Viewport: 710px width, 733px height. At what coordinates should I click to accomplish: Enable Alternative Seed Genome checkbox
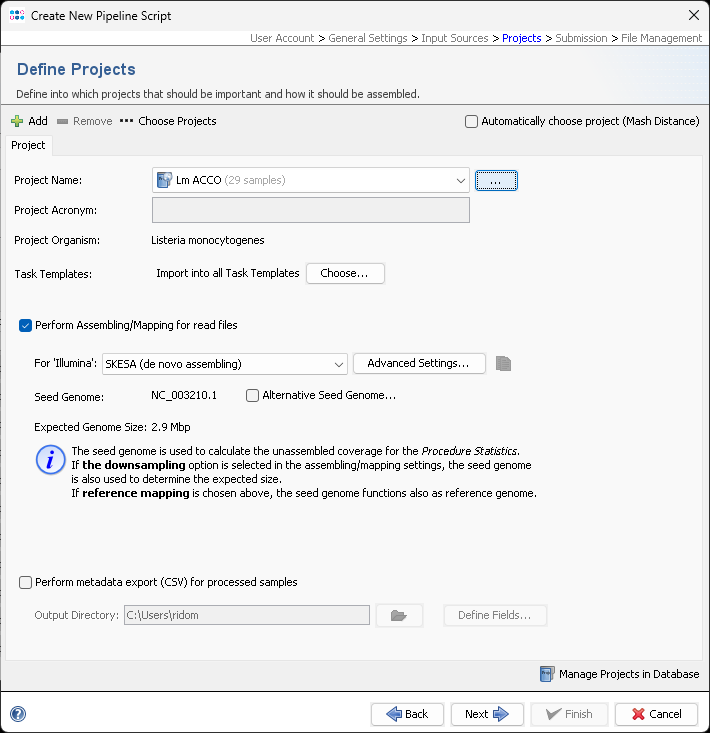pyautogui.click(x=253, y=395)
